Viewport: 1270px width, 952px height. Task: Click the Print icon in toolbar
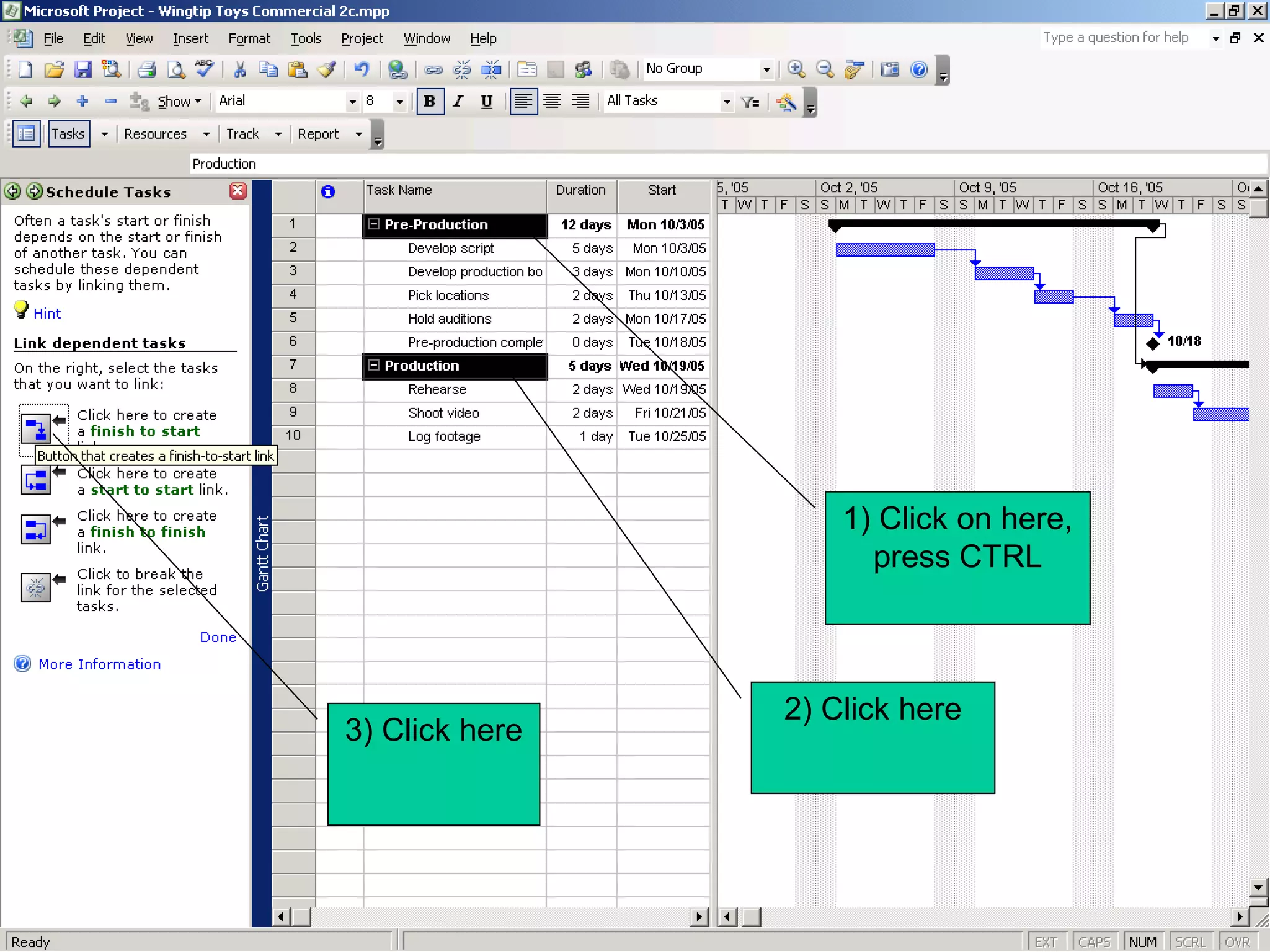(x=146, y=69)
